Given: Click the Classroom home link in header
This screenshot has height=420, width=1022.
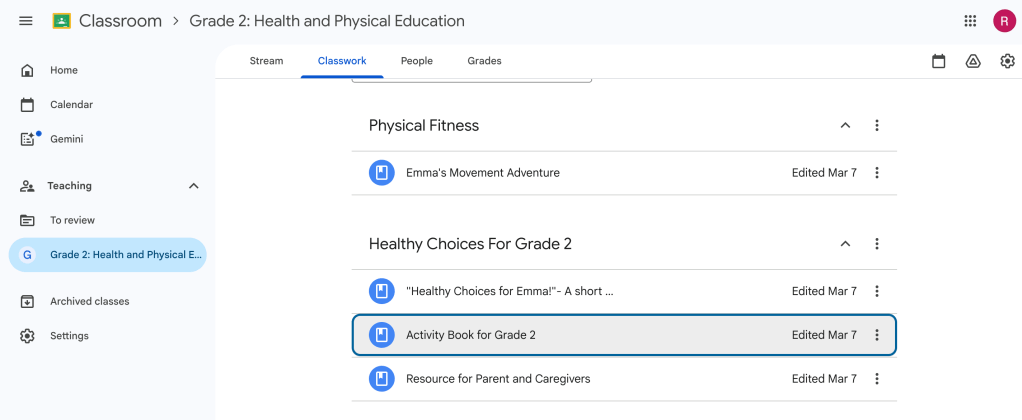Looking at the screenshot, I should [x=119, y=21].
